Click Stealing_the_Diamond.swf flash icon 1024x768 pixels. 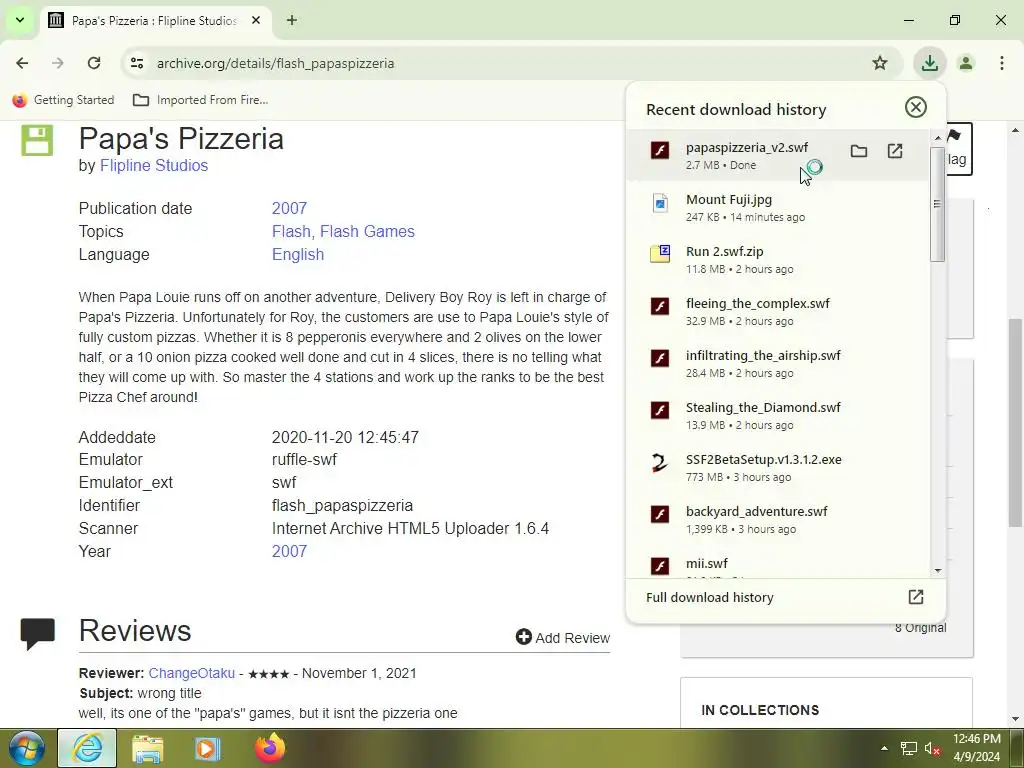click(660, 410)
